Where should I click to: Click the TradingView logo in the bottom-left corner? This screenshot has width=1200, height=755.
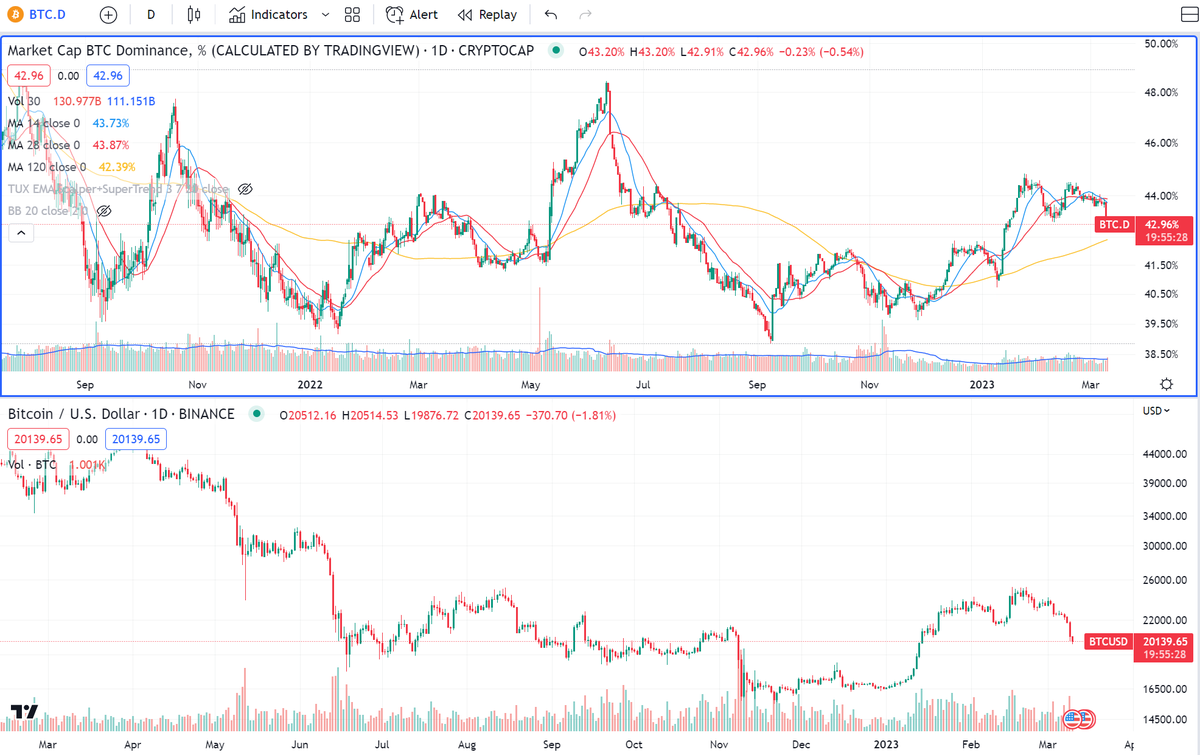pyautogui.click(x=25, y=712)
